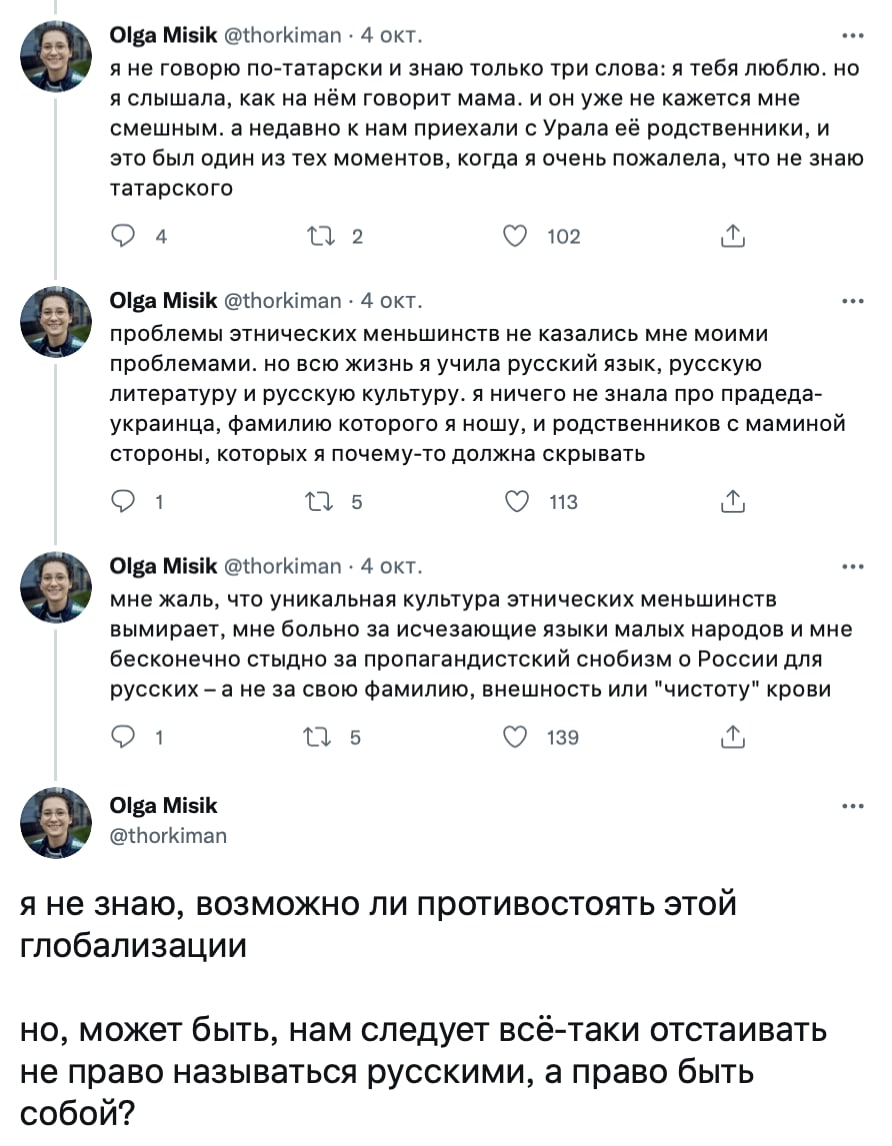Open more options on the dying cultures tweet
Screen dimensions: 892x1146
pyautogui.click(x=853, y=566)
